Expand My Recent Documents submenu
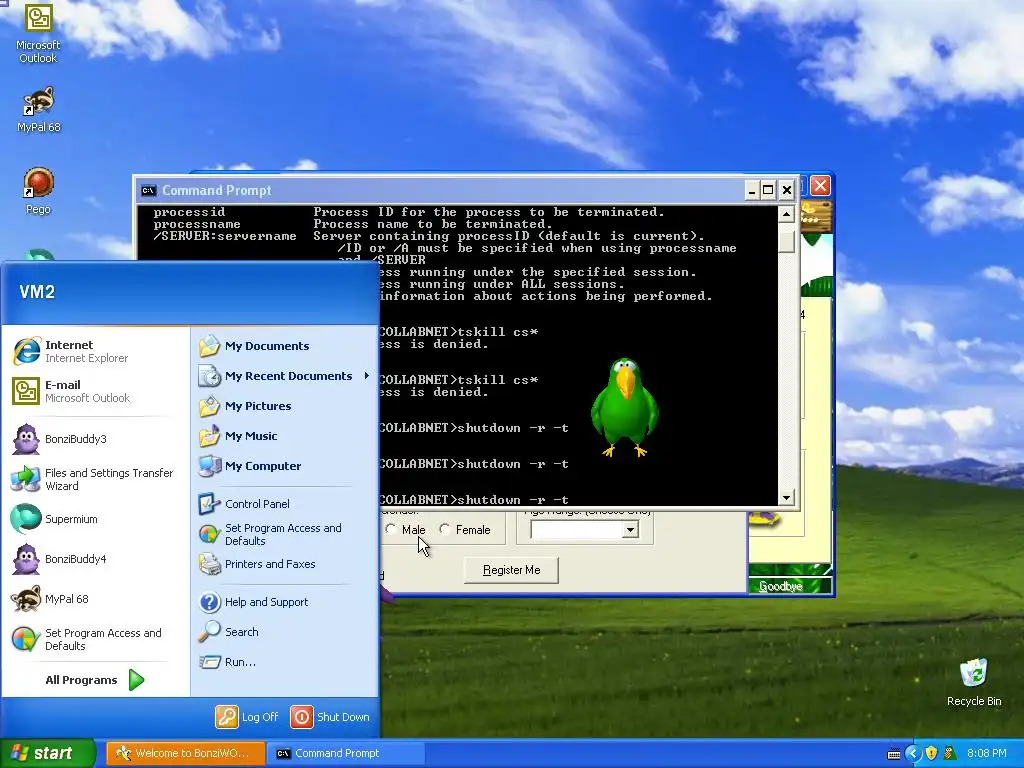Viewport: 1024px width, 768px height. coord(284,376)
